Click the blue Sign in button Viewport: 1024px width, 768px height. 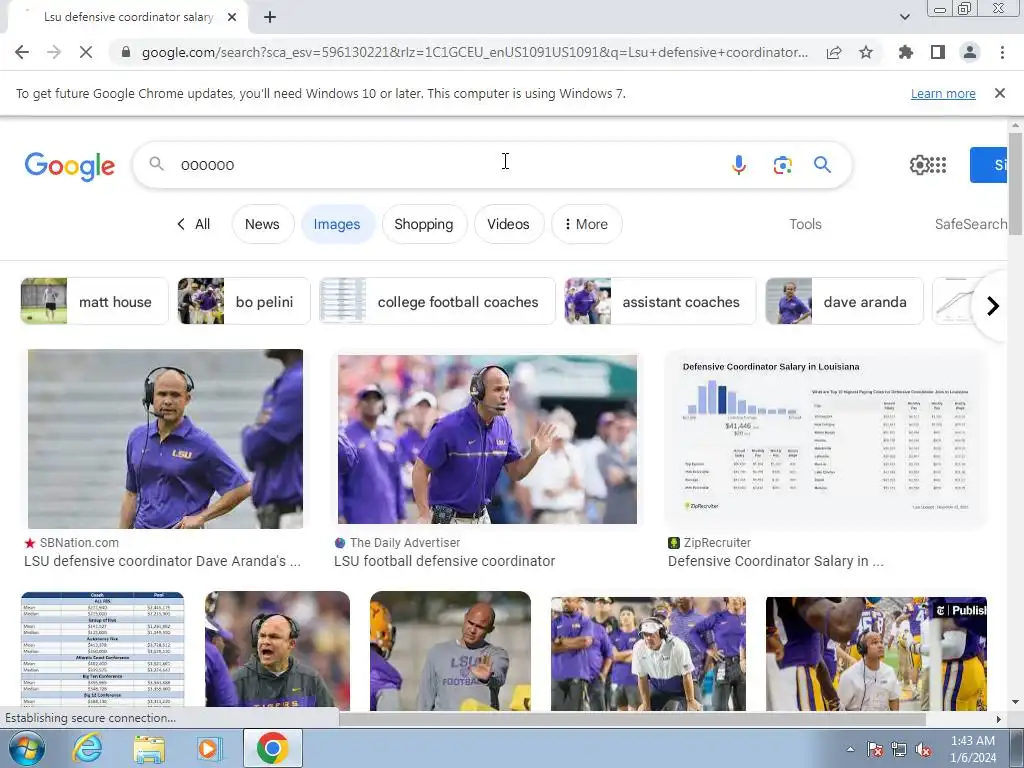[x=989, y=165]
